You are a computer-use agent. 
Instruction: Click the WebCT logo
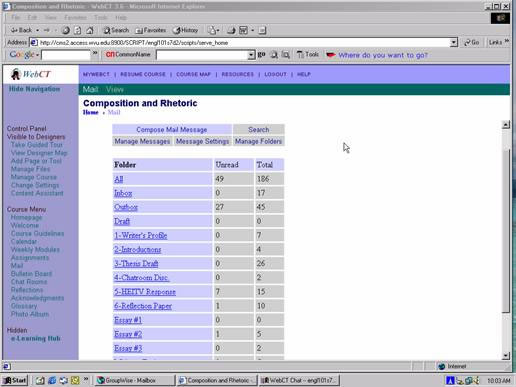pyautogui.click(x=30, y=74)
